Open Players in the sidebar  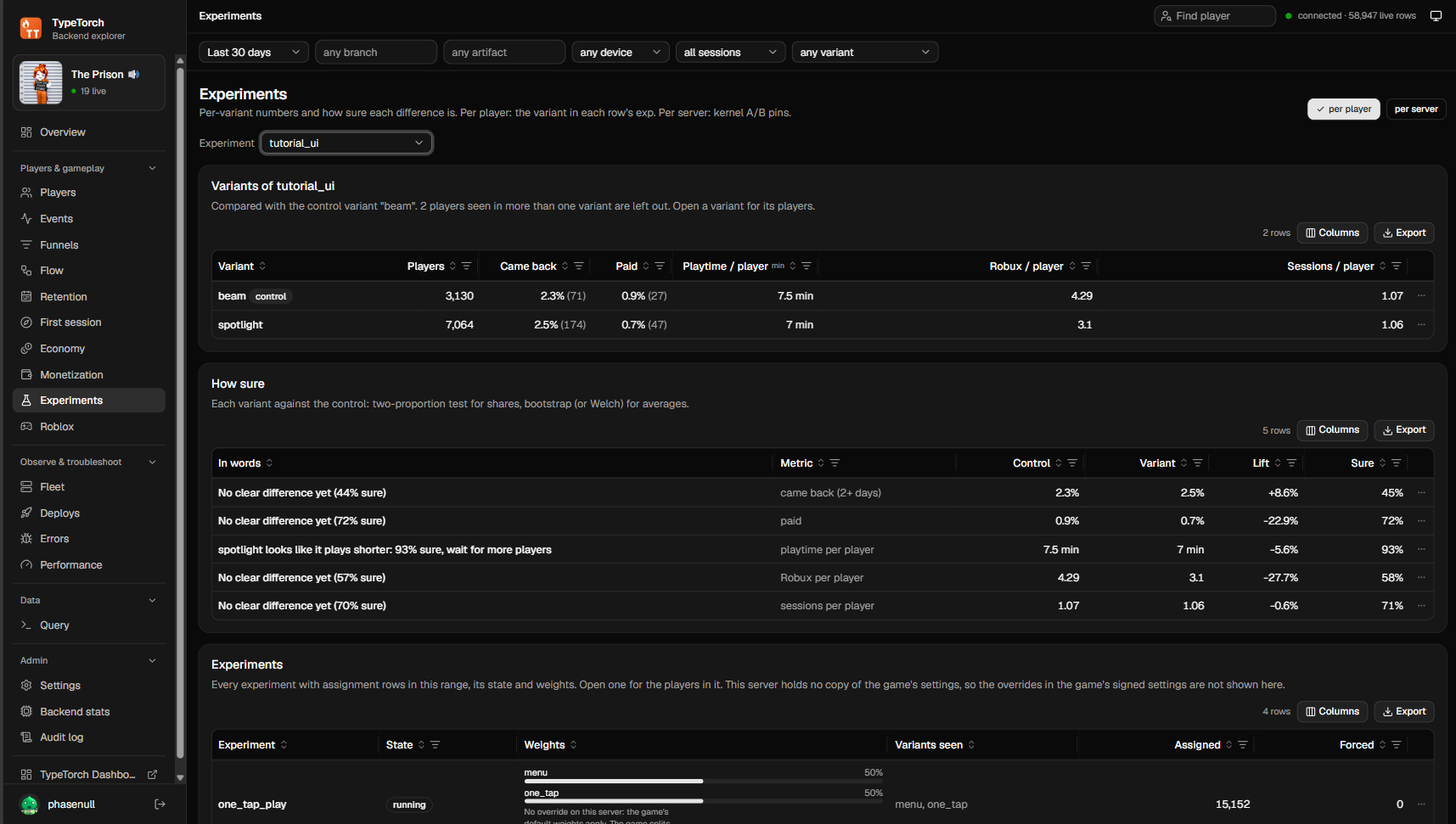click(89, 193)
